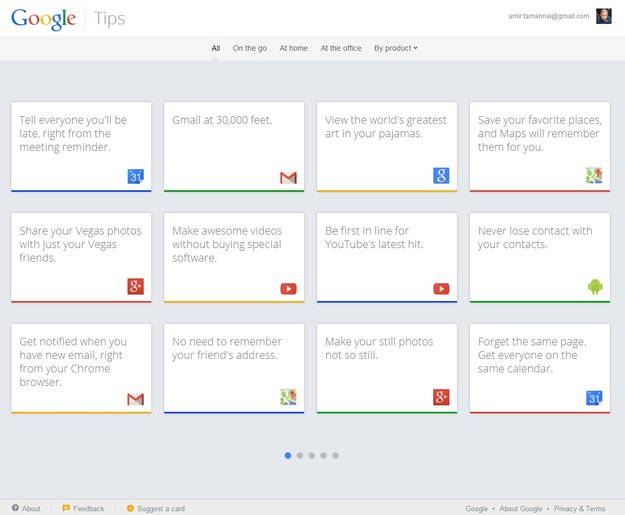Expand the By product dropdown
625x515 pixels.
[x=396, y=48]
